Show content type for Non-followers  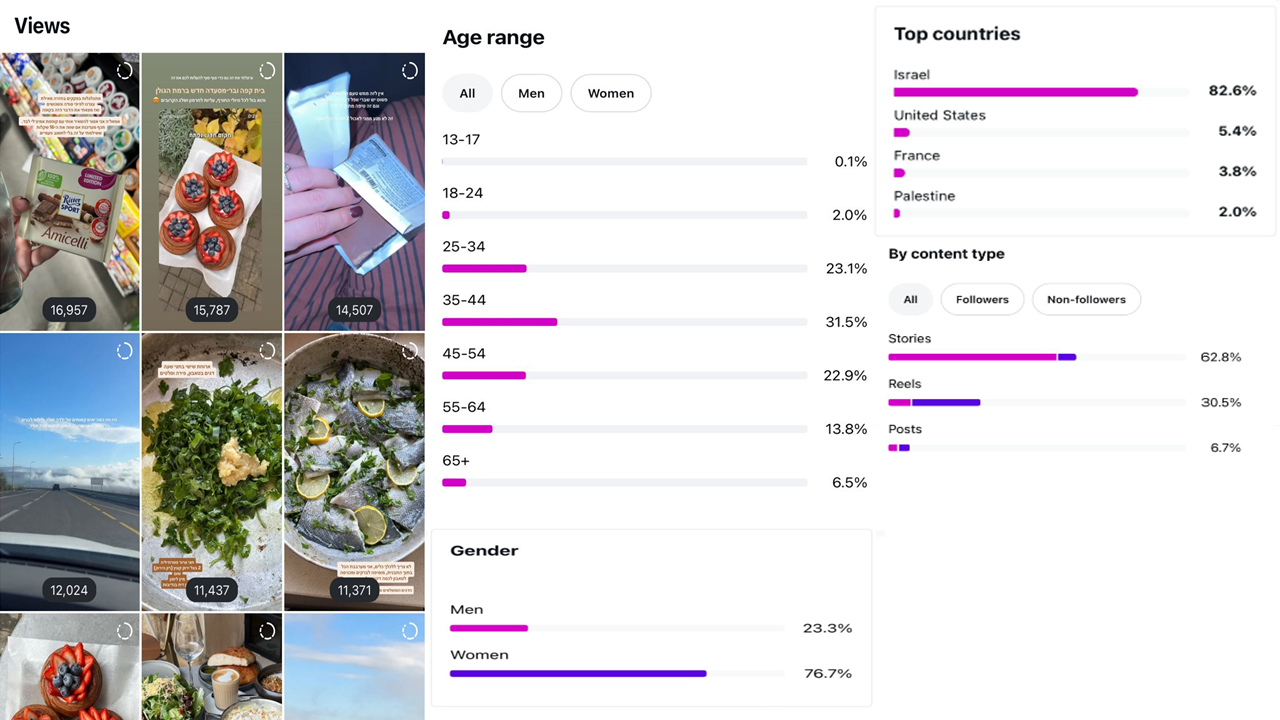point(1086,299)
